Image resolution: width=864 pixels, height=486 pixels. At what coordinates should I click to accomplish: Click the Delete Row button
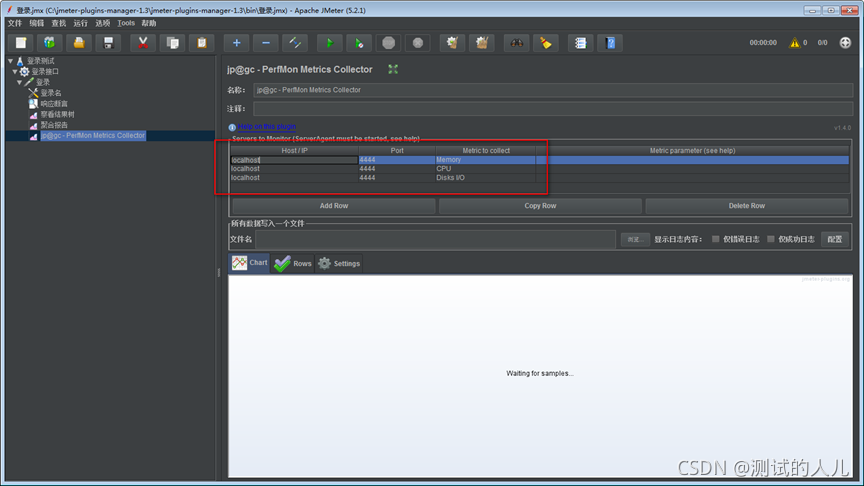point(747,206)
